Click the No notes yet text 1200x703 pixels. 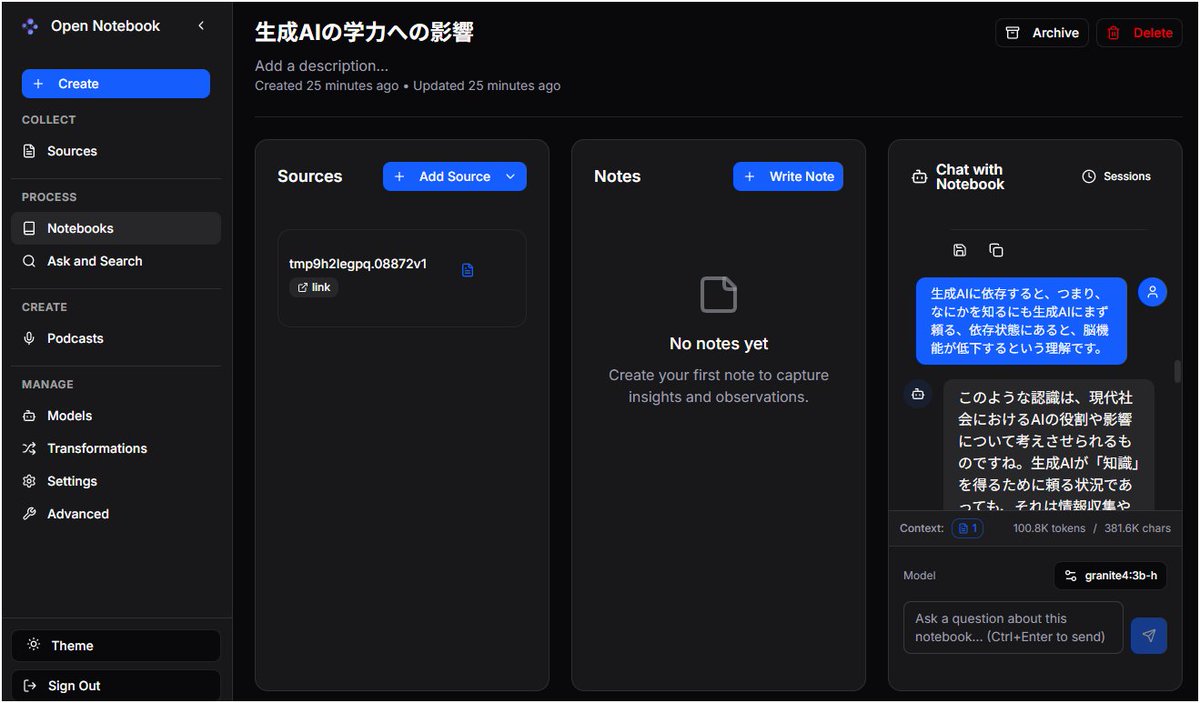719,344
